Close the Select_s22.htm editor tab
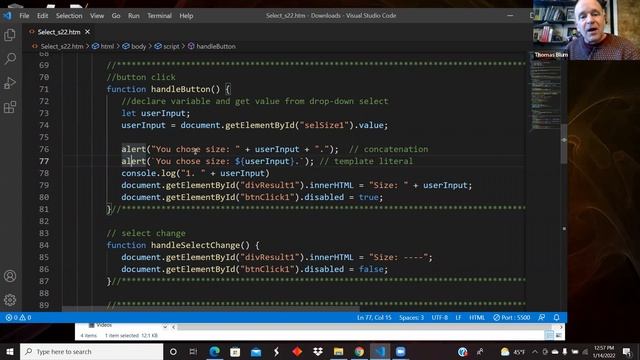This screenshot has height=360, width=640. point(87,32)
